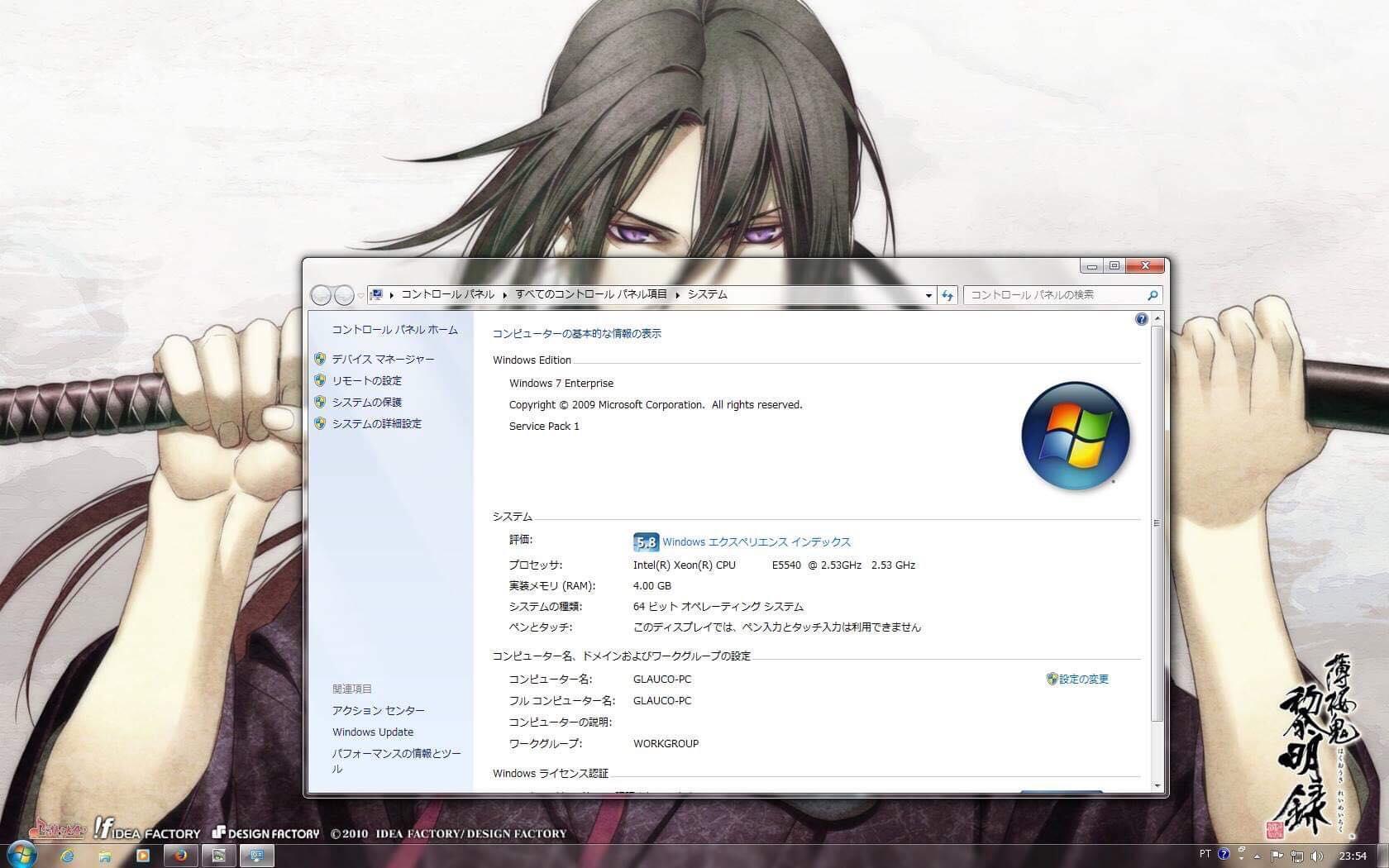
Task: Open Windows エクスペリエンス インデックス link
Action: [756, 542]
